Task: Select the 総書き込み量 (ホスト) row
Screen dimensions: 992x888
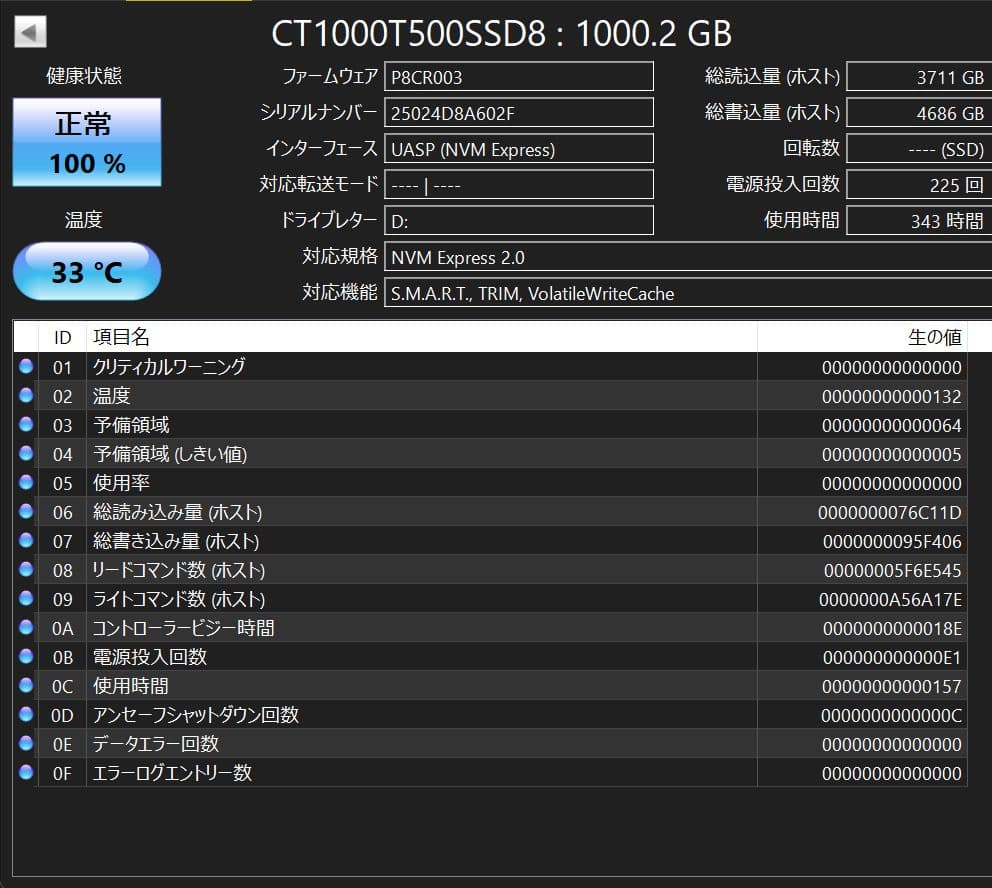Action: pos(400,541)
